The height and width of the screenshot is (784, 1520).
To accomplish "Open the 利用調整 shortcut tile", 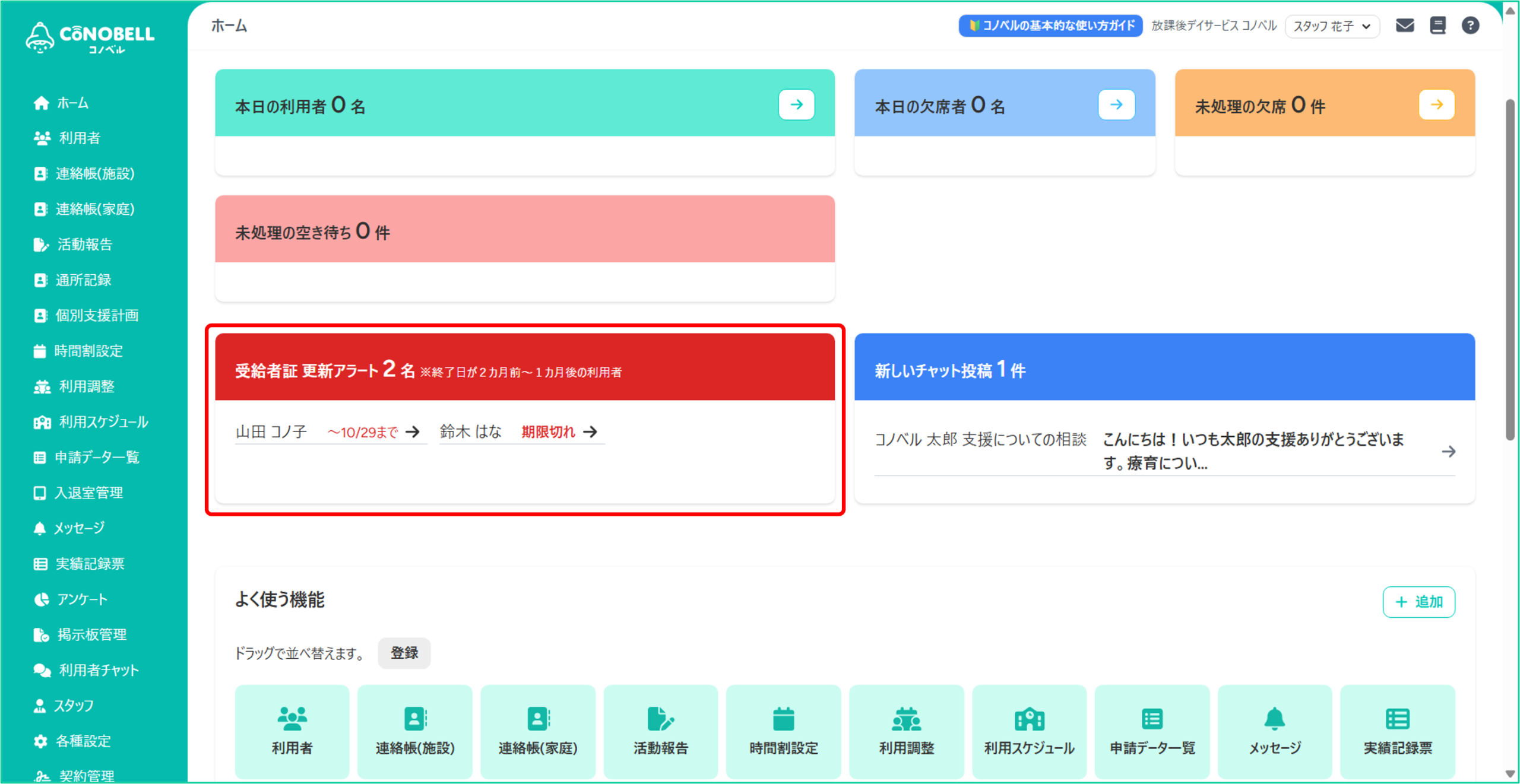I will [906, 731].
